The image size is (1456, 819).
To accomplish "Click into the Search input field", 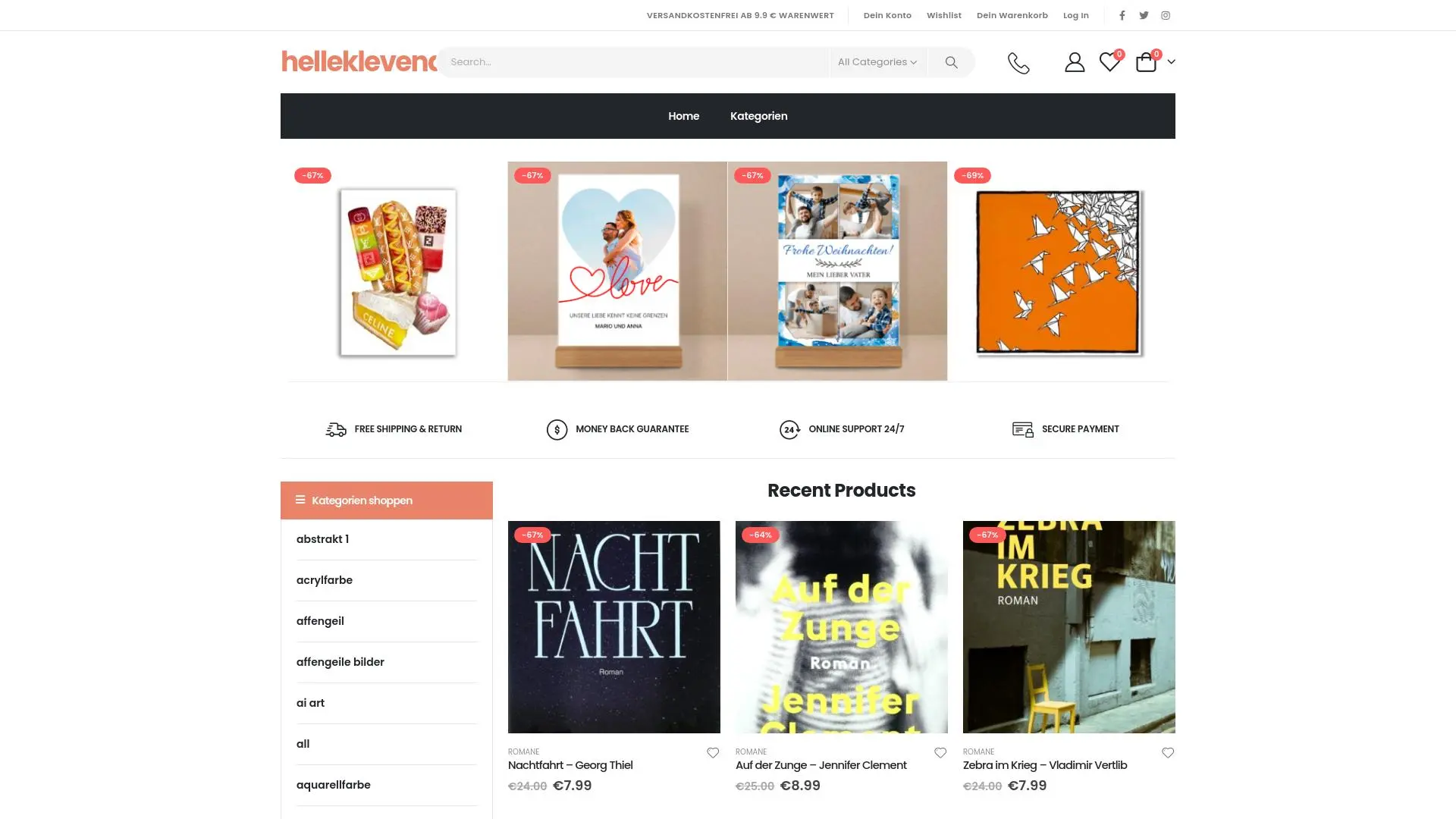I will (x=633, y=62).
